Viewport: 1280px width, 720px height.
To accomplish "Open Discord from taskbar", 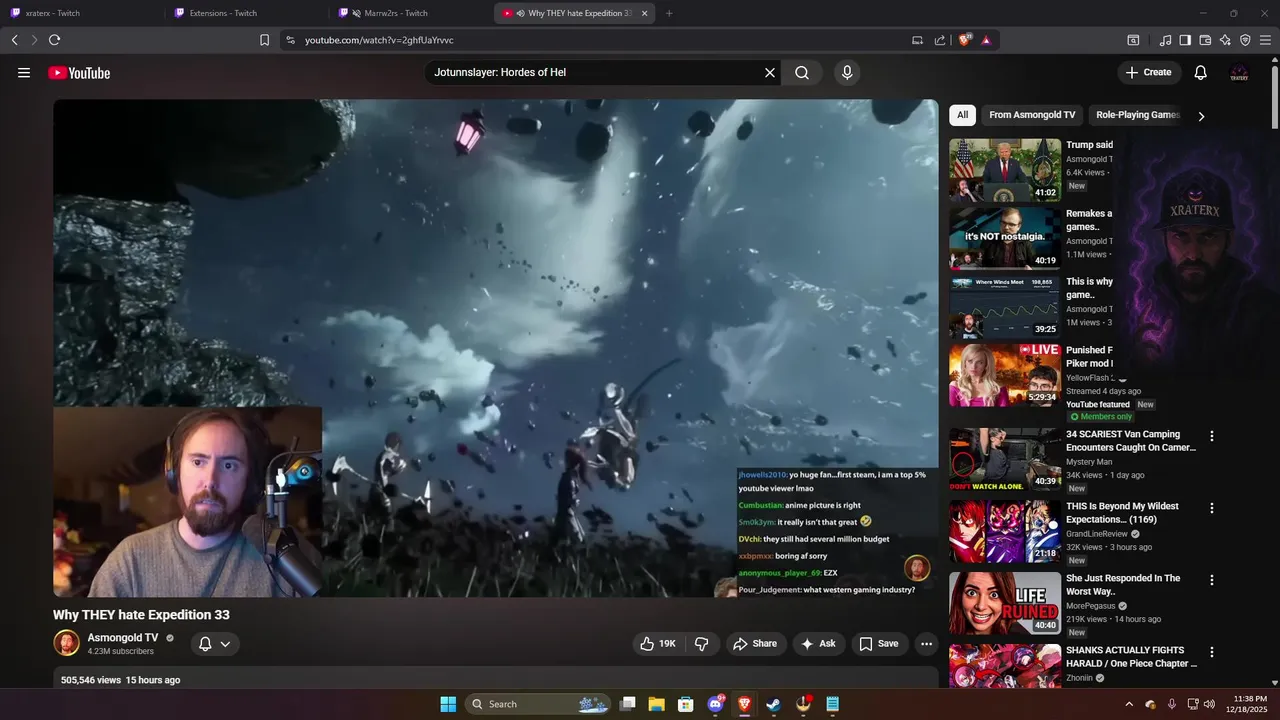I will click(715, 704).
